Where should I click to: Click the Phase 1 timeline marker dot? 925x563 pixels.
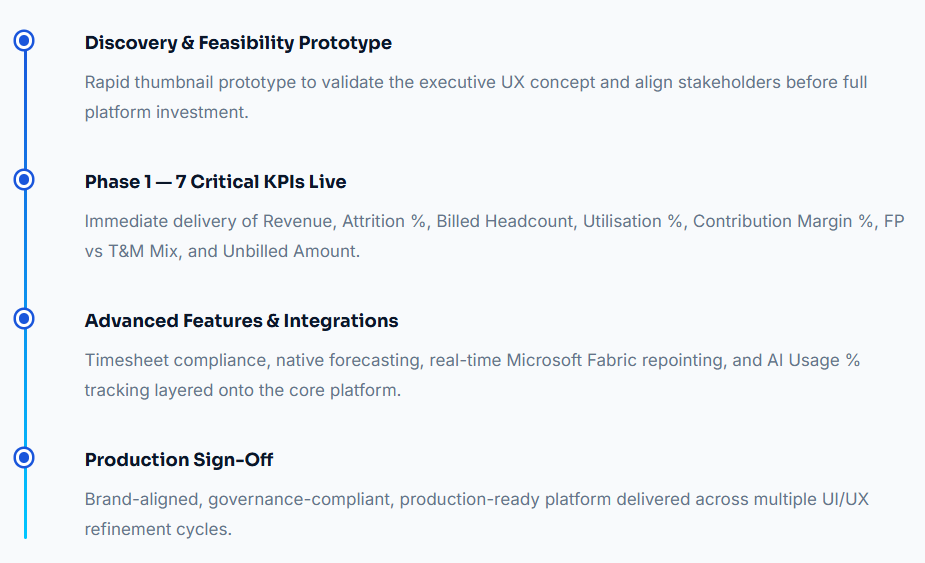[24, 180]
